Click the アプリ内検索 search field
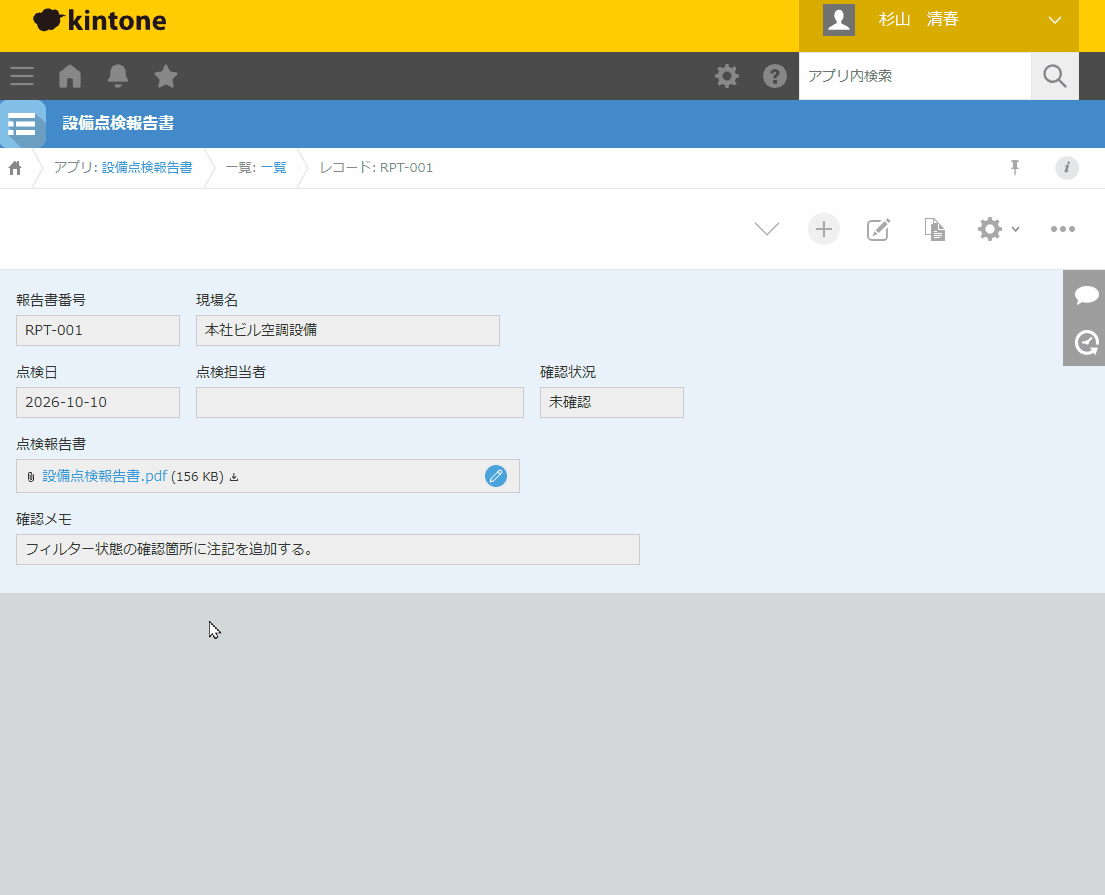The height and width of the screenshot is (895, 1105). point(915,76)
